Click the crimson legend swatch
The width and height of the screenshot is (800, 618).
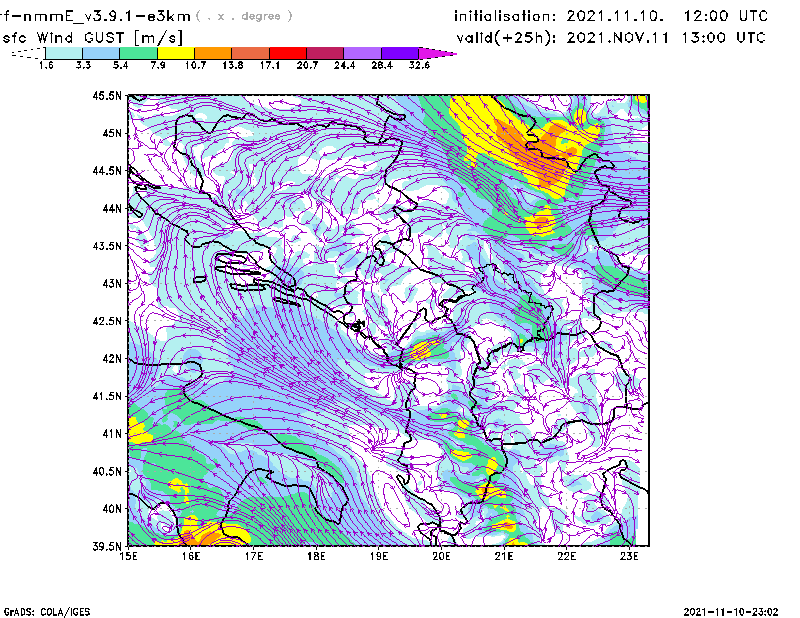click(x=325, y=53)
